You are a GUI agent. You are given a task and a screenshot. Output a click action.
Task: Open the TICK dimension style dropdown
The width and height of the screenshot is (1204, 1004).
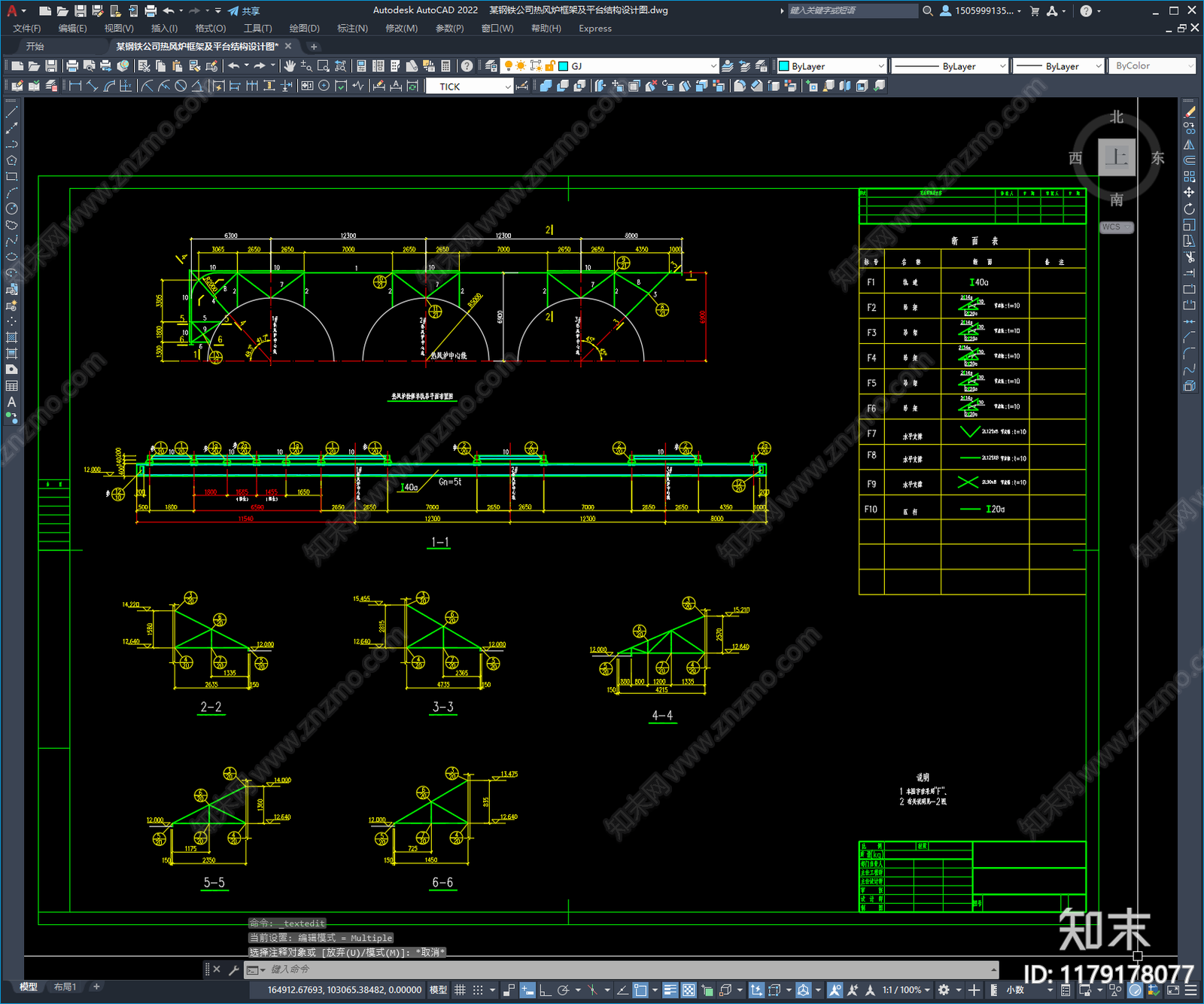(508, 87)
